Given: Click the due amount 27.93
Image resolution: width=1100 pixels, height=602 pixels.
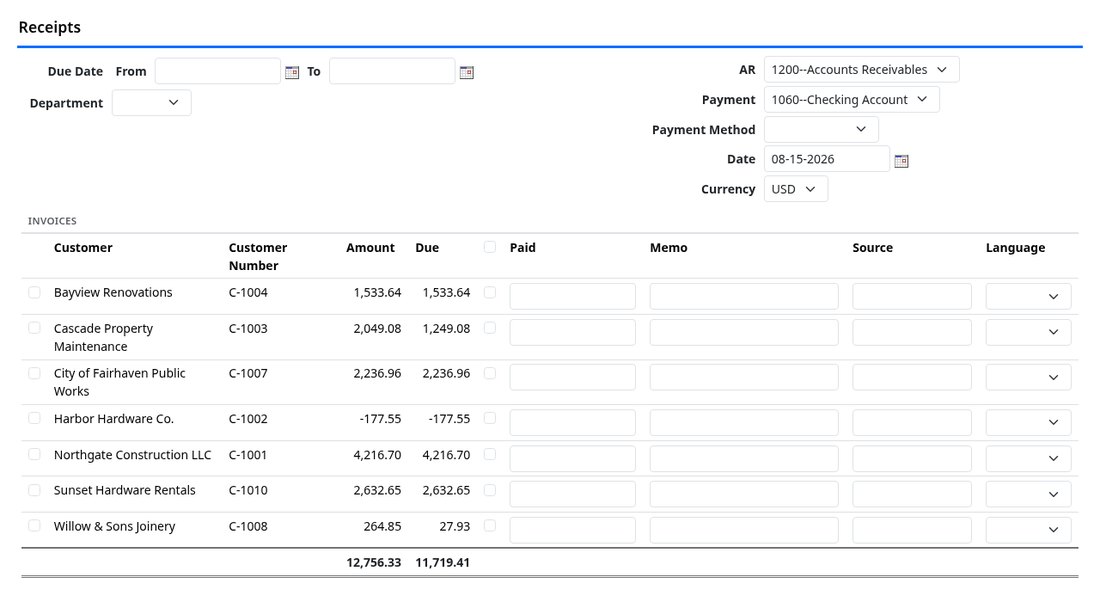Looking at the screenshot, I should click(x=455, y=526).
